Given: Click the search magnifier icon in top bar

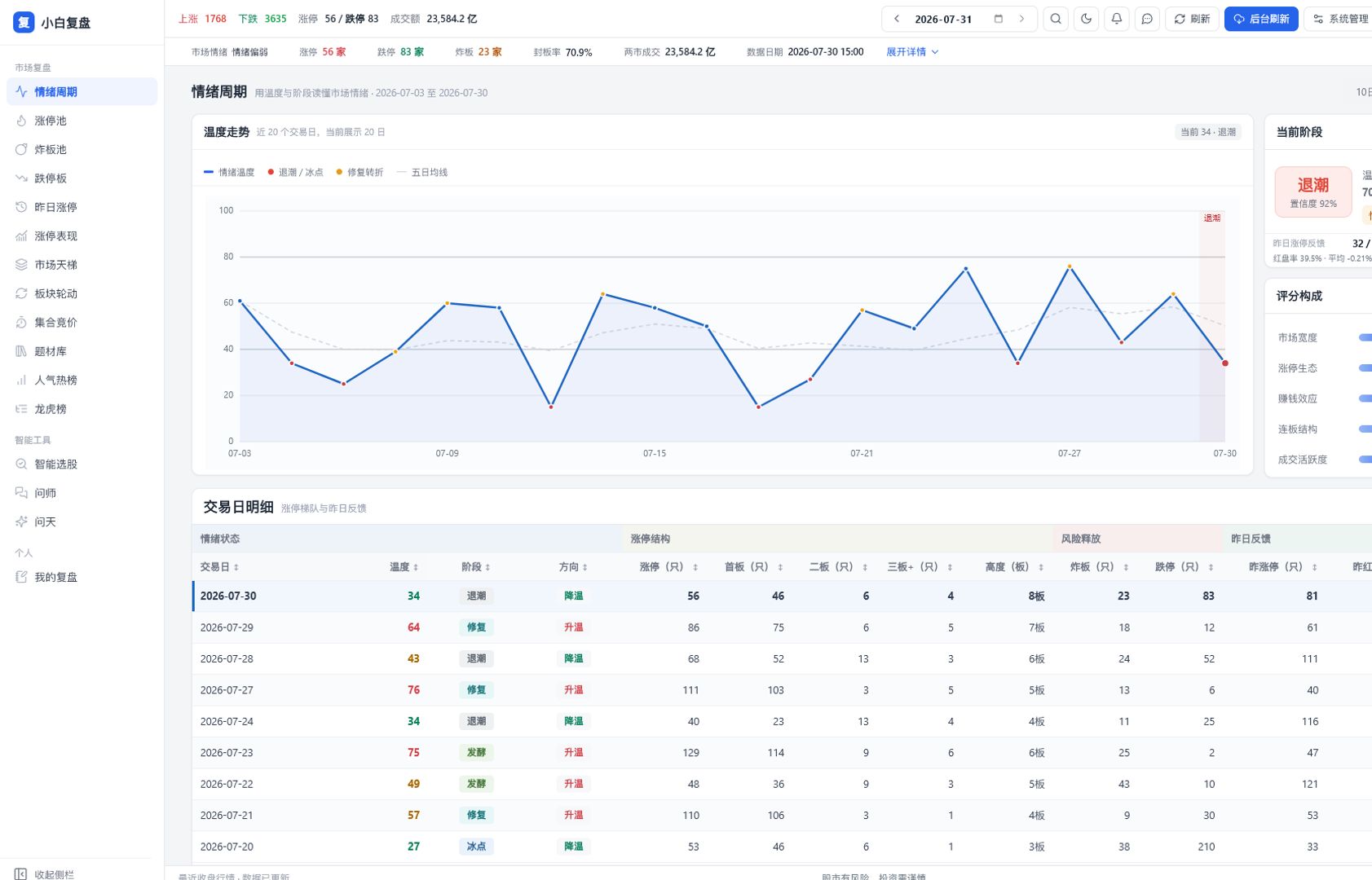Looking at the screenshot, I should [1056, 19].
